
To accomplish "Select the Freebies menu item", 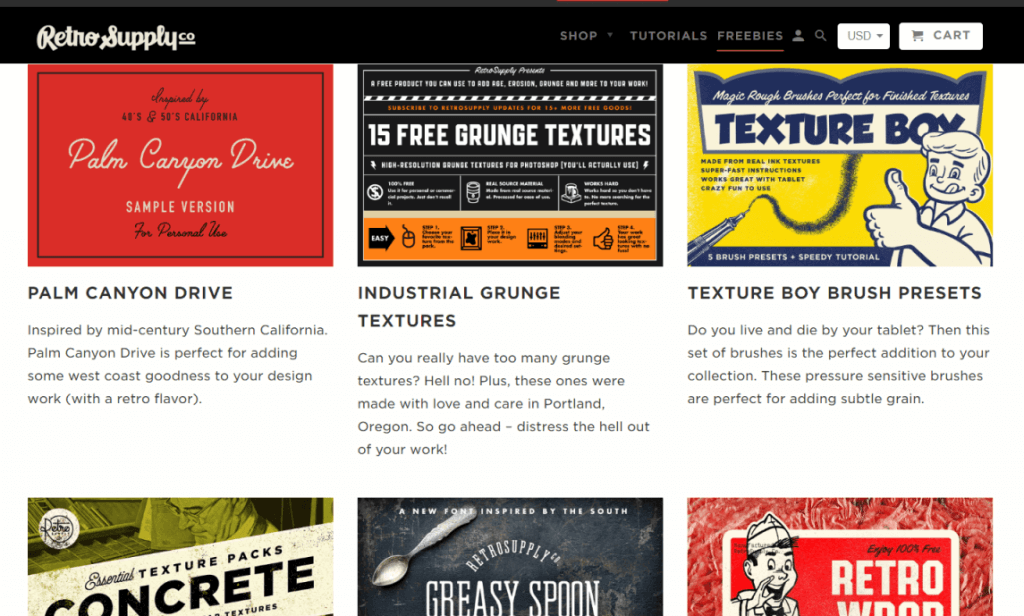I will click(750, 36).
